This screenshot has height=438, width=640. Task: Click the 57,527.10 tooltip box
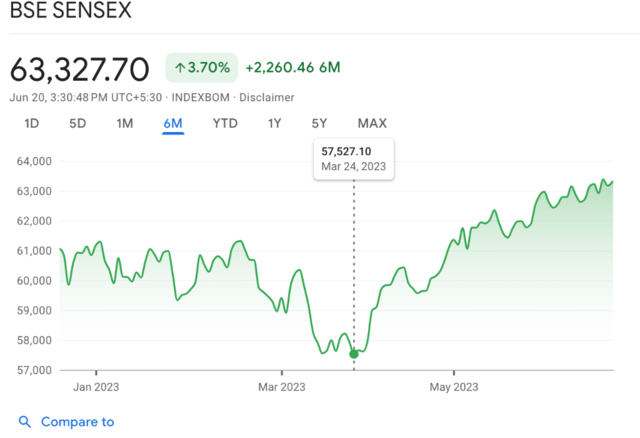[x=354, y=159]
